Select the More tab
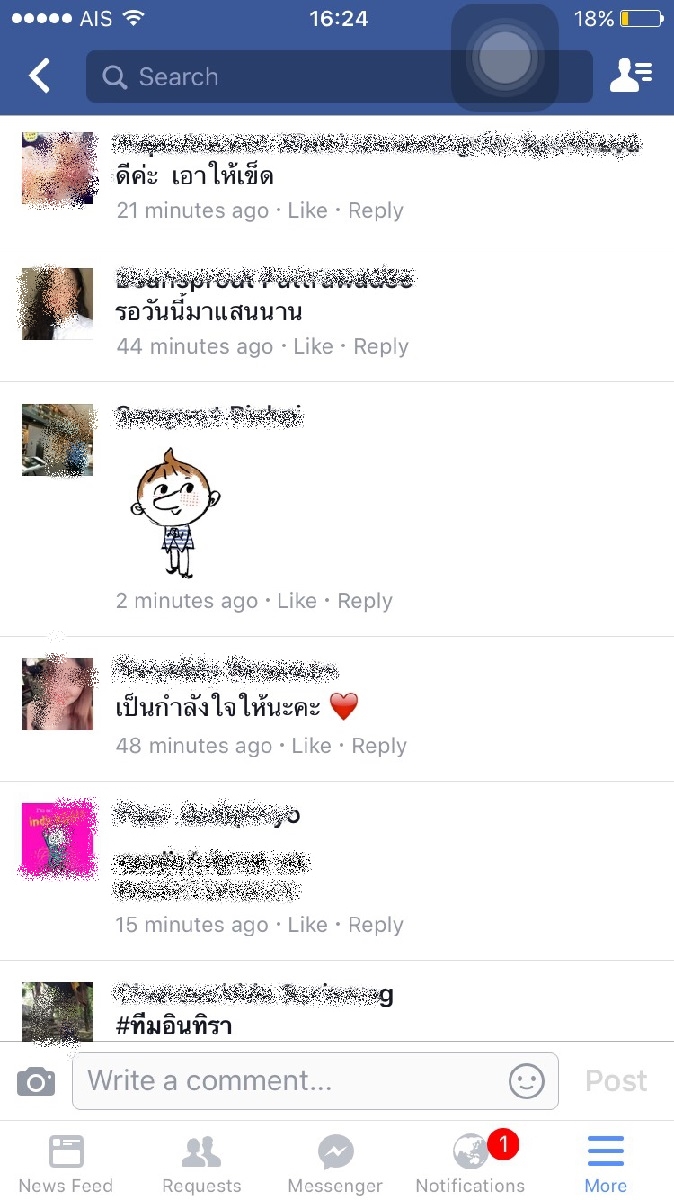 click(x=606, y=1163)
